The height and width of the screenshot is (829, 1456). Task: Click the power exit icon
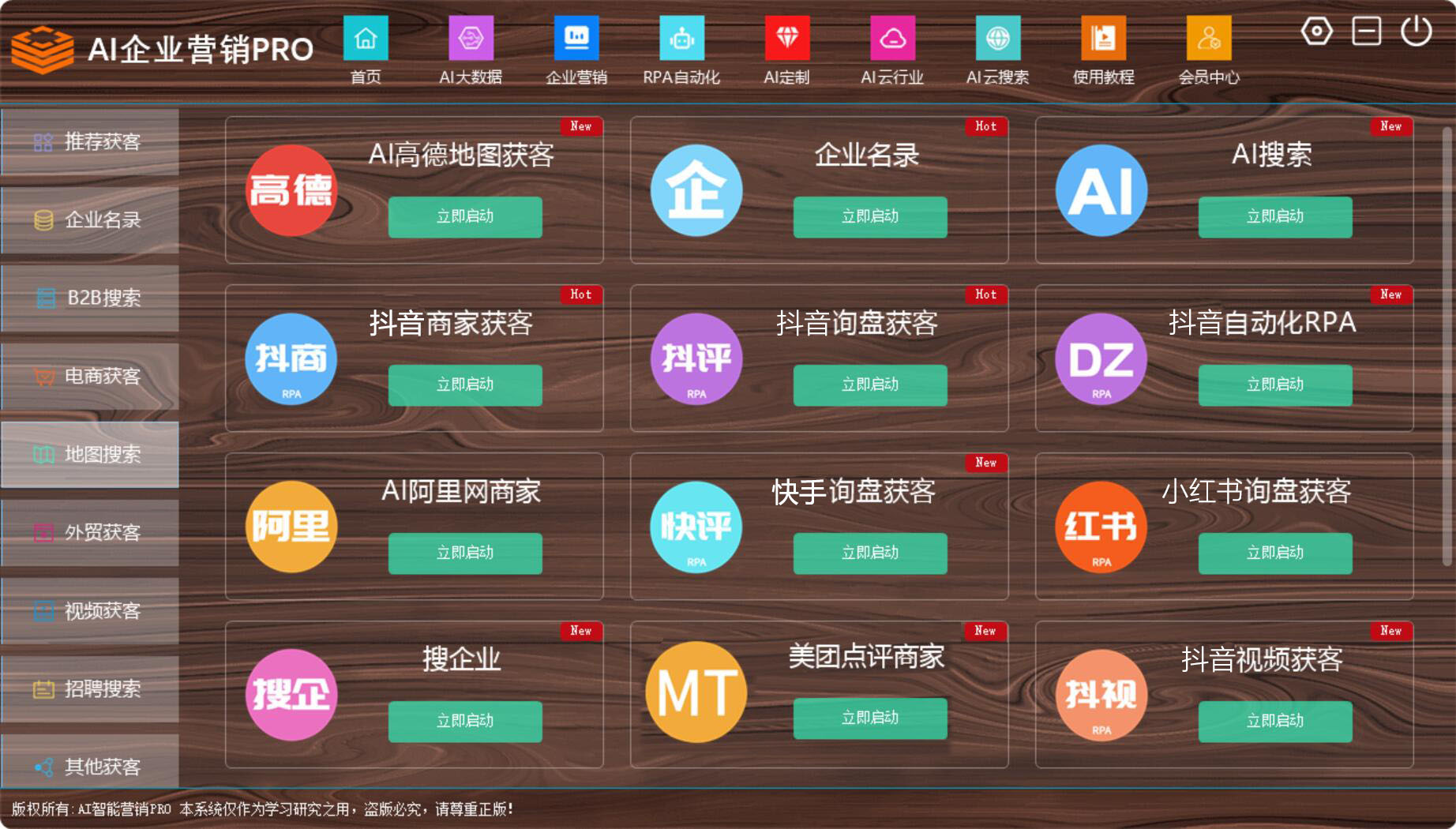[1416, 32]
